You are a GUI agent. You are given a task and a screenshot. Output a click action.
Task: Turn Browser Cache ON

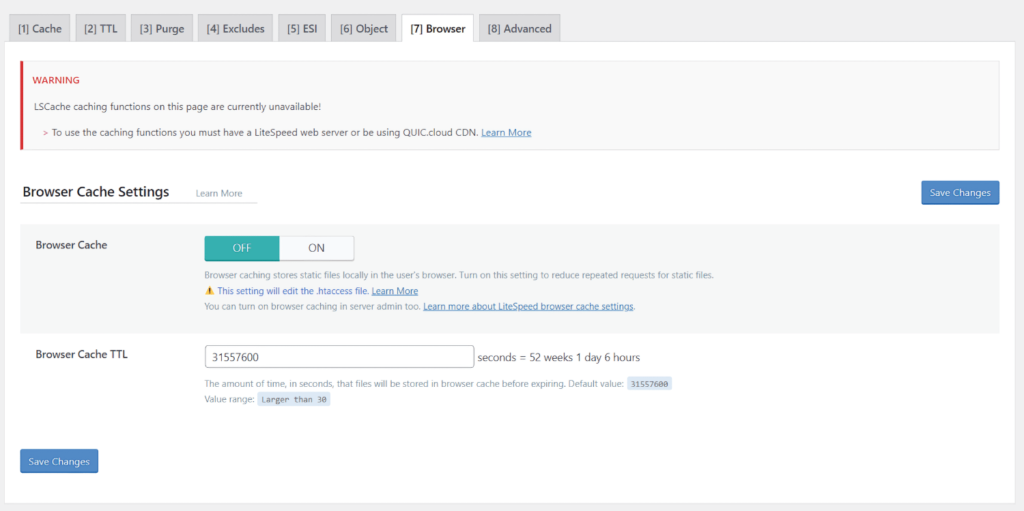point(316,248)
